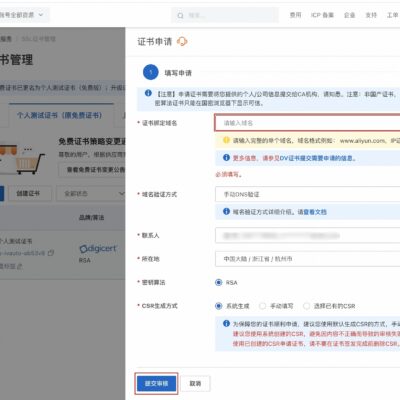Viewport: 400px width, 400px height.
Task: Click the yellow warning icon under domain field
Action: tap(226, 140)
